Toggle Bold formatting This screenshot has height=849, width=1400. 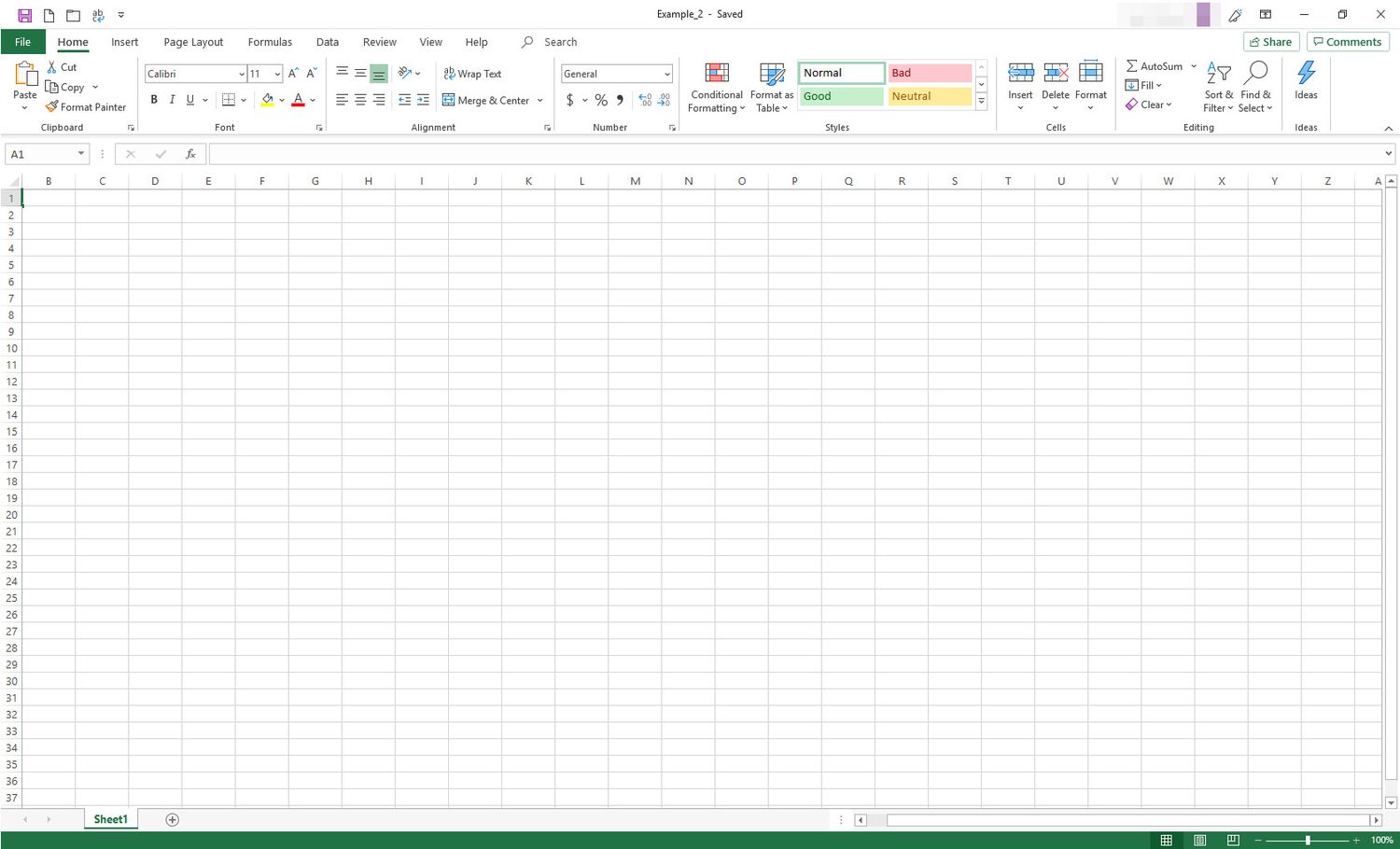[154, 101]
